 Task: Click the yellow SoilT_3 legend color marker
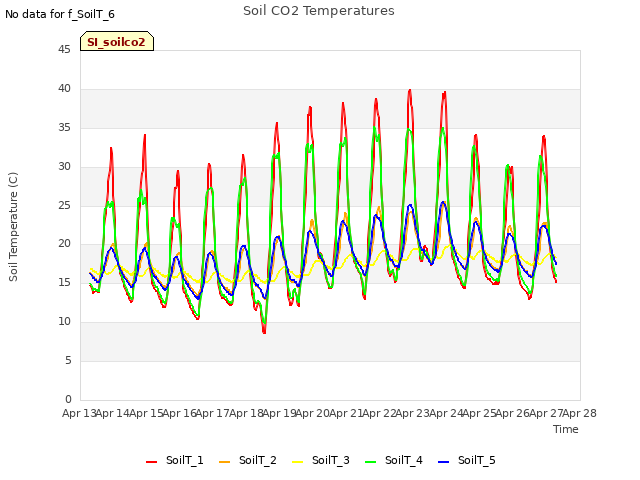click(x=298, y=462)
